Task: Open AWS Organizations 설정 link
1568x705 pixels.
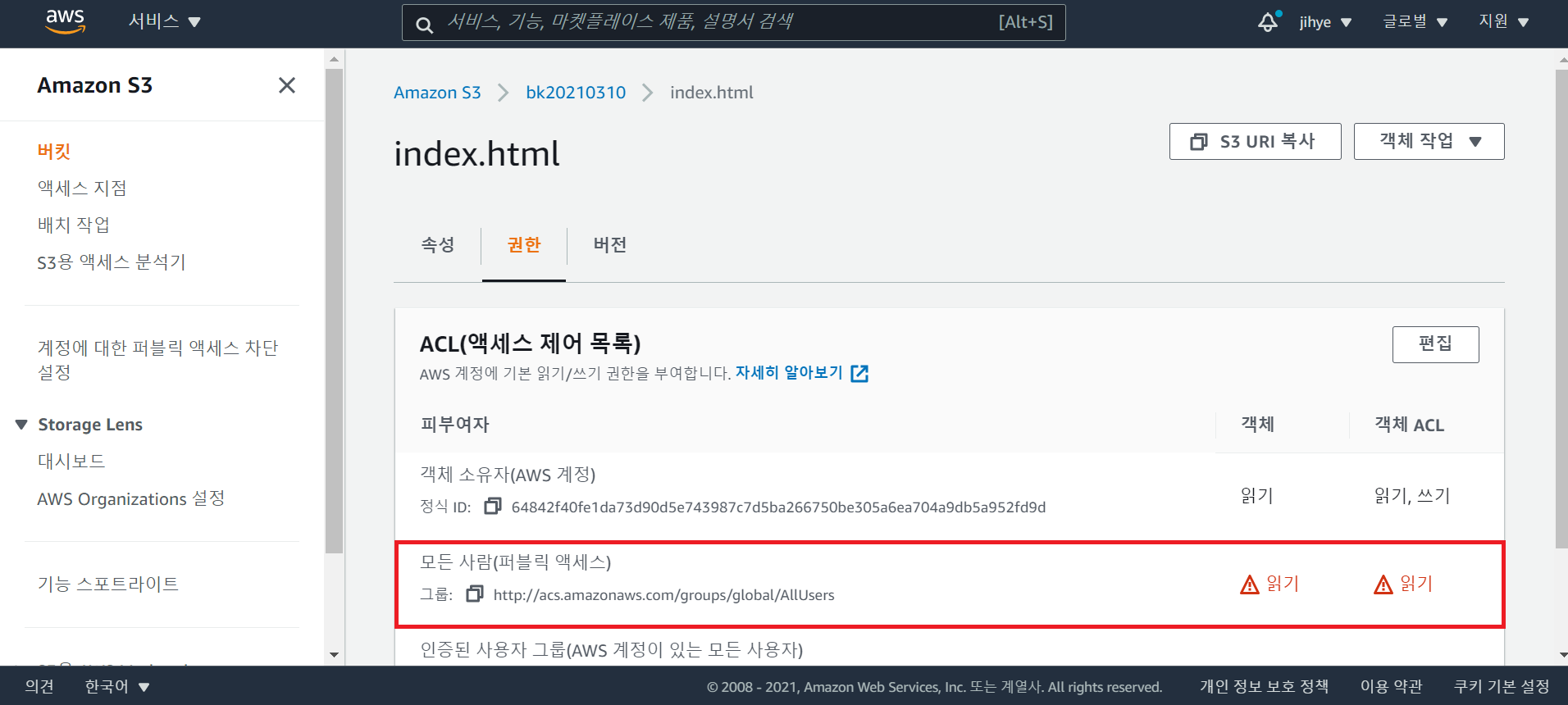Action: pyautogui.click(x=131, y=498)
